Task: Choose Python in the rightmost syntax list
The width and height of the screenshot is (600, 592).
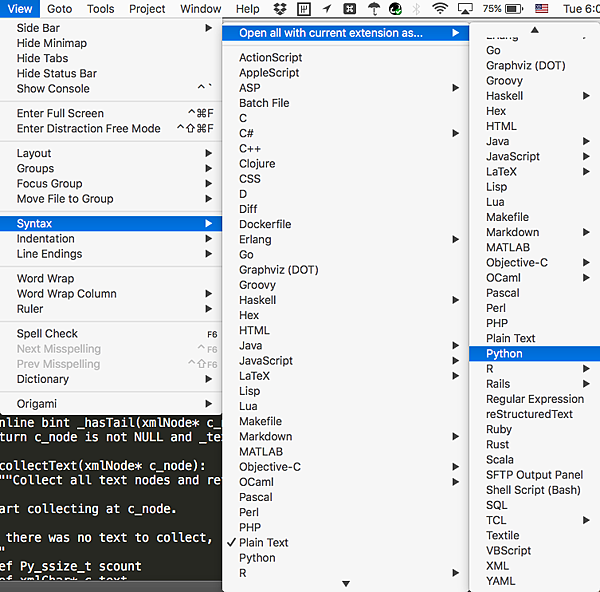Action: tap(504, 354)
